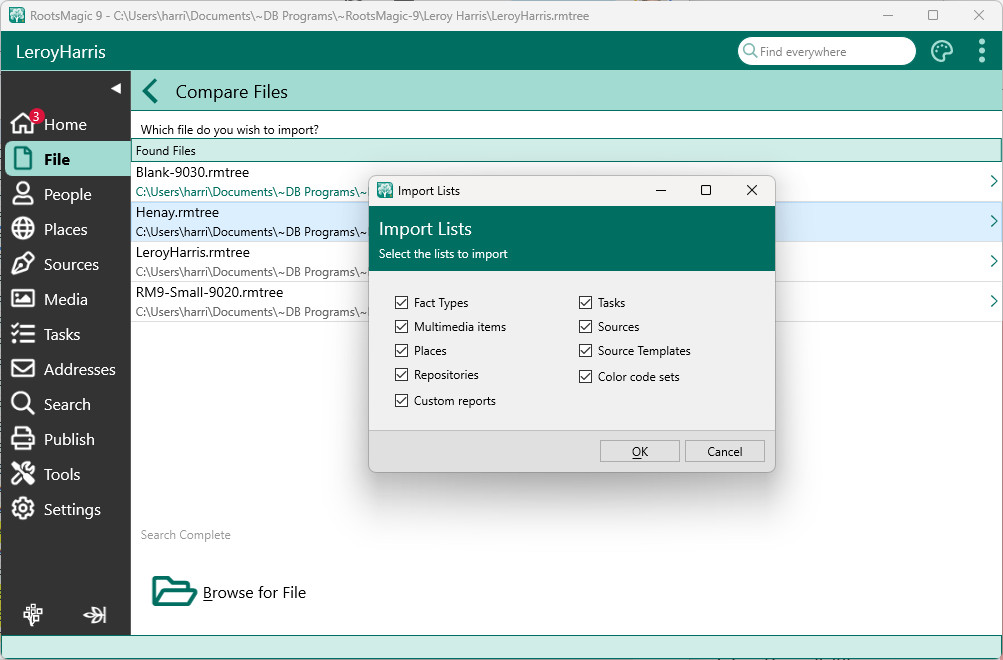The image size is (1003, 660).
Task: Uncheck the Multimedia items checkbox
Action: (402, 327)
